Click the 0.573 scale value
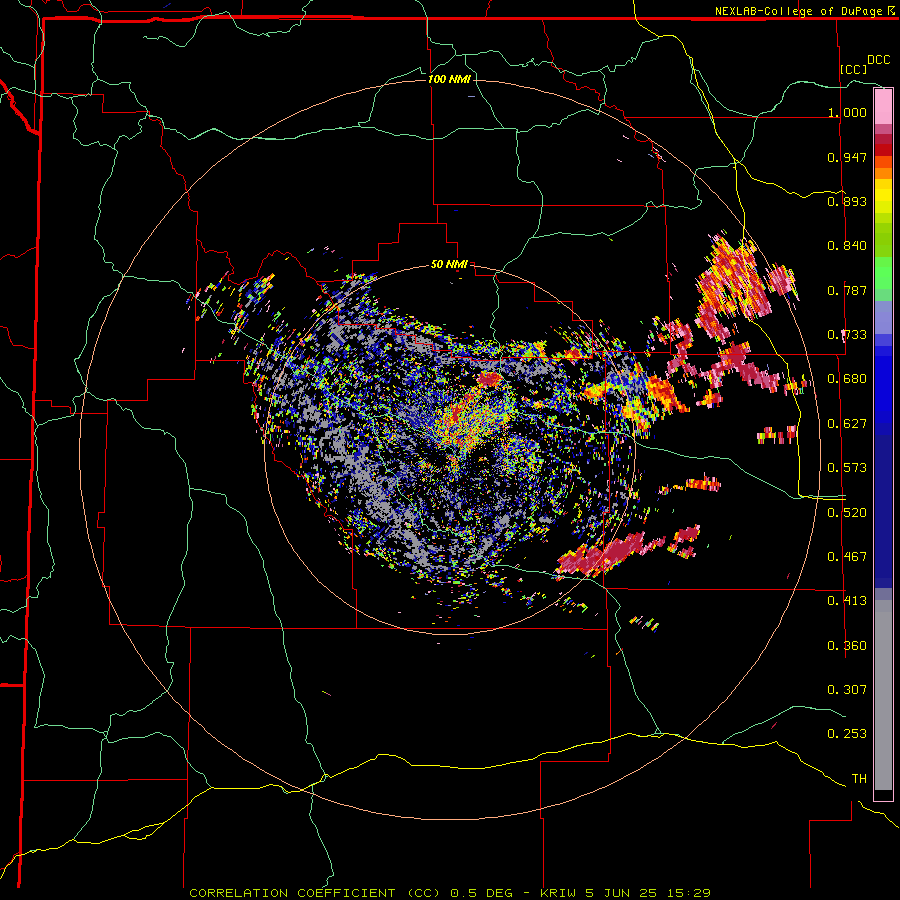 point(847,468)
